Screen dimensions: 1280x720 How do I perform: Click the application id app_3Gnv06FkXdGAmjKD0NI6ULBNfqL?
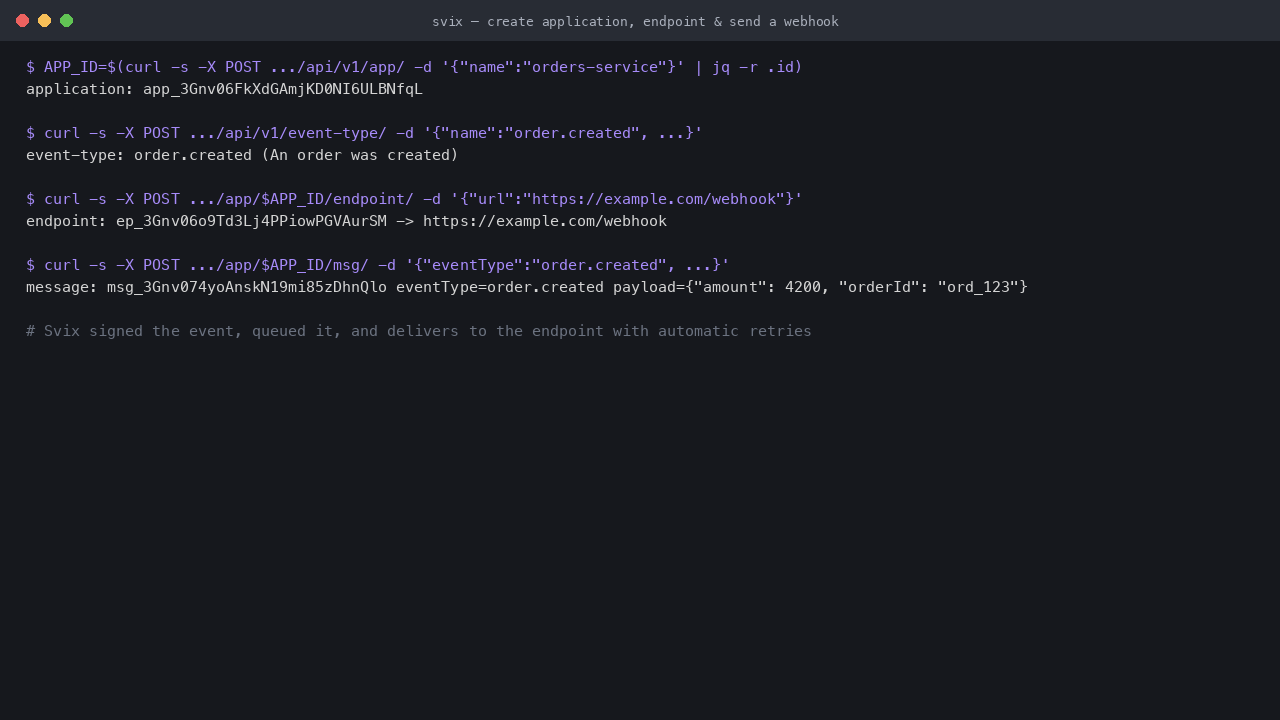click(x=283, y=89)
